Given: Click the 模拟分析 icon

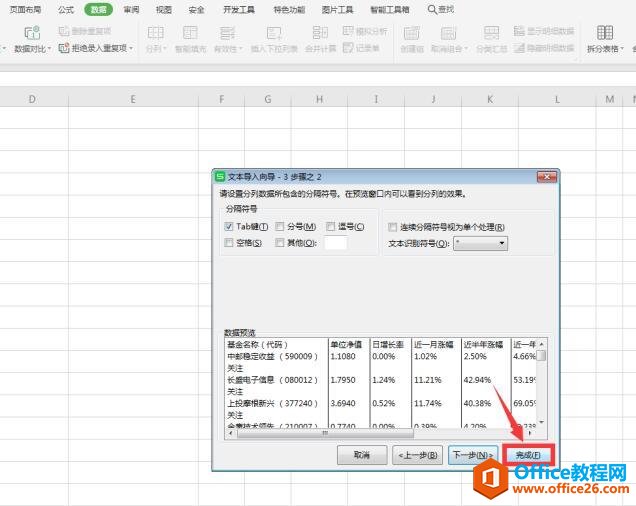Looking at the screenshot, I should pyautogui.click(x=348, y=31).
